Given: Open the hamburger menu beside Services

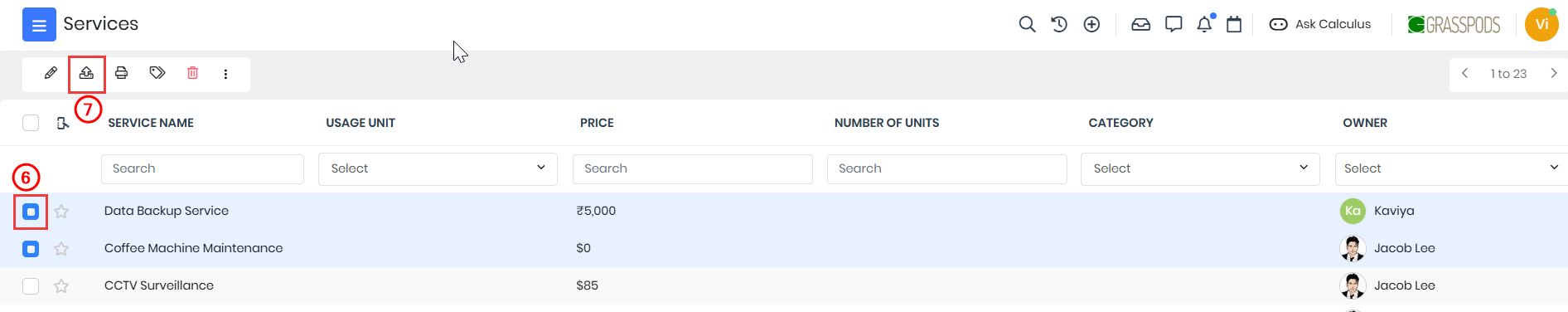Looking at the screenshot, I should (39, 25).
